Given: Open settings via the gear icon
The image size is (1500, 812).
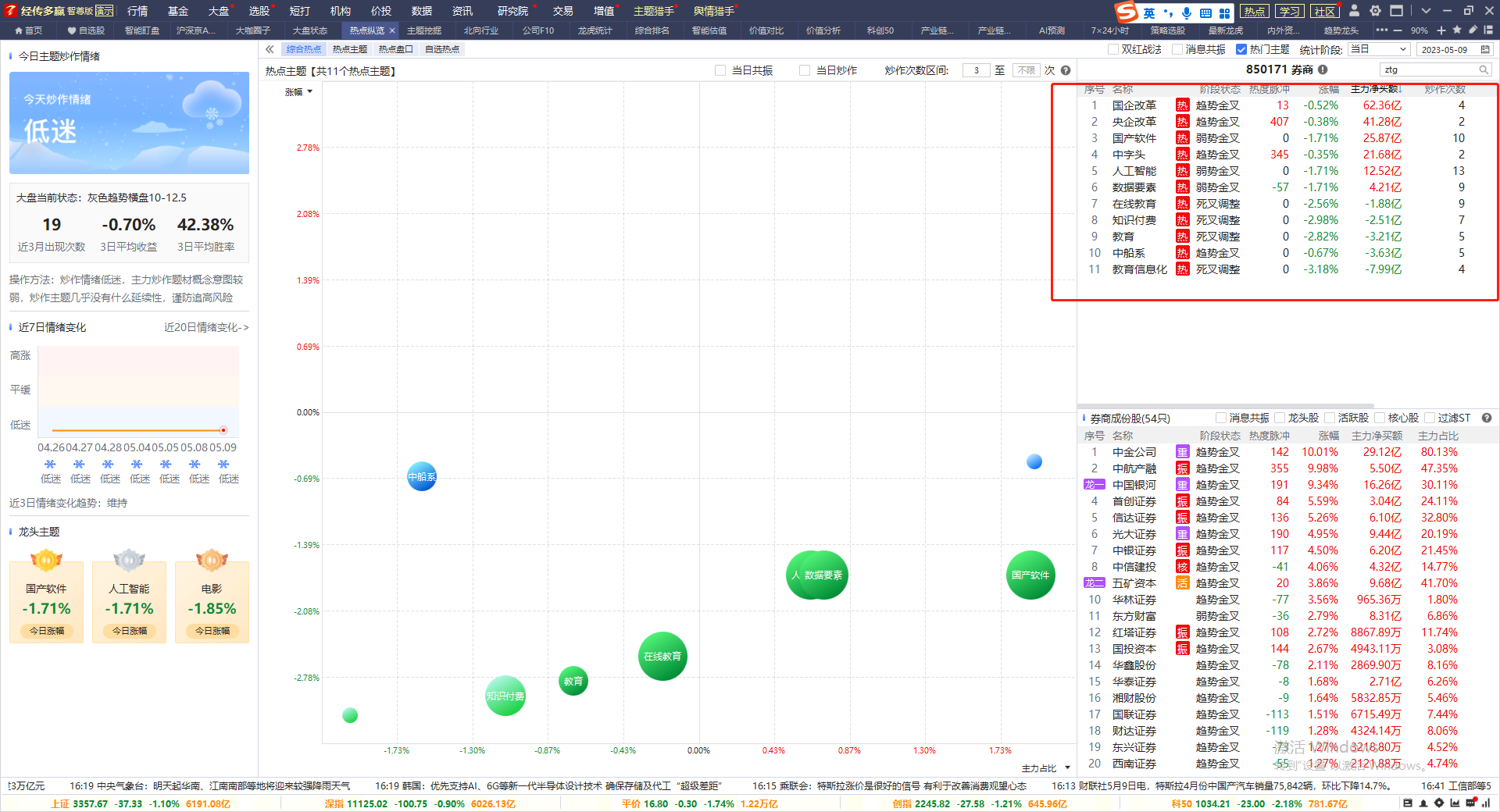Looking at the screenshot, I should tap(1375, 11).
